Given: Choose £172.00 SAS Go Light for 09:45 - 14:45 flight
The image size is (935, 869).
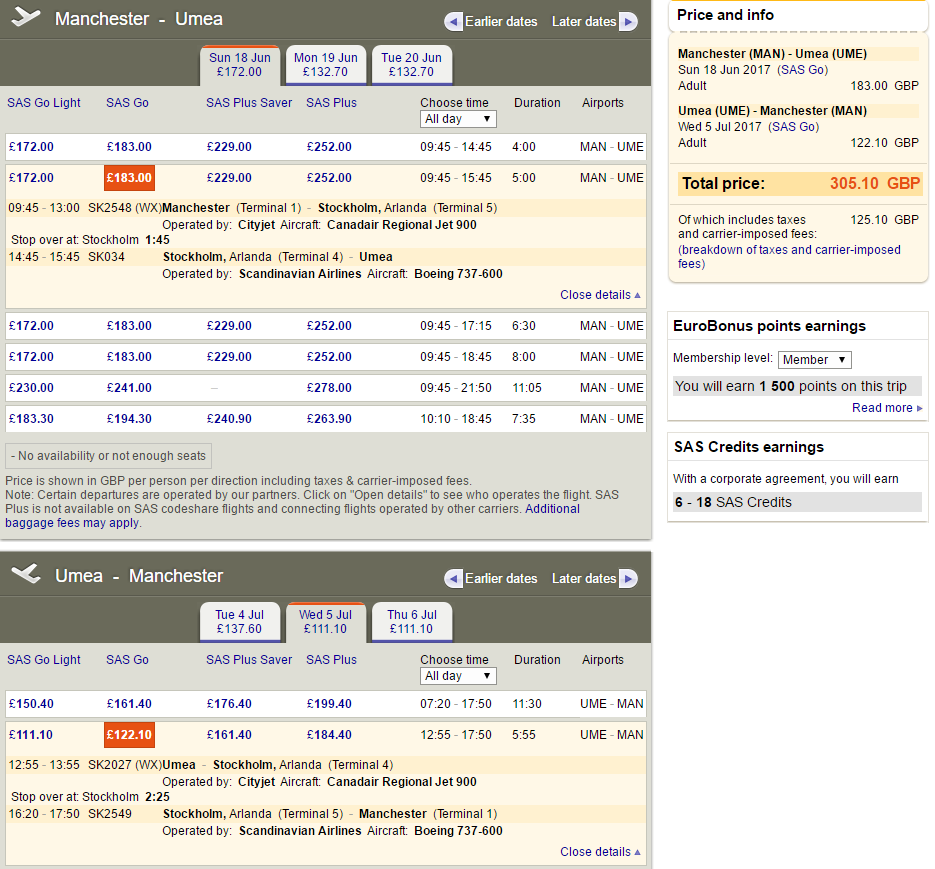Looking at the screenshot, I should 31,147.
